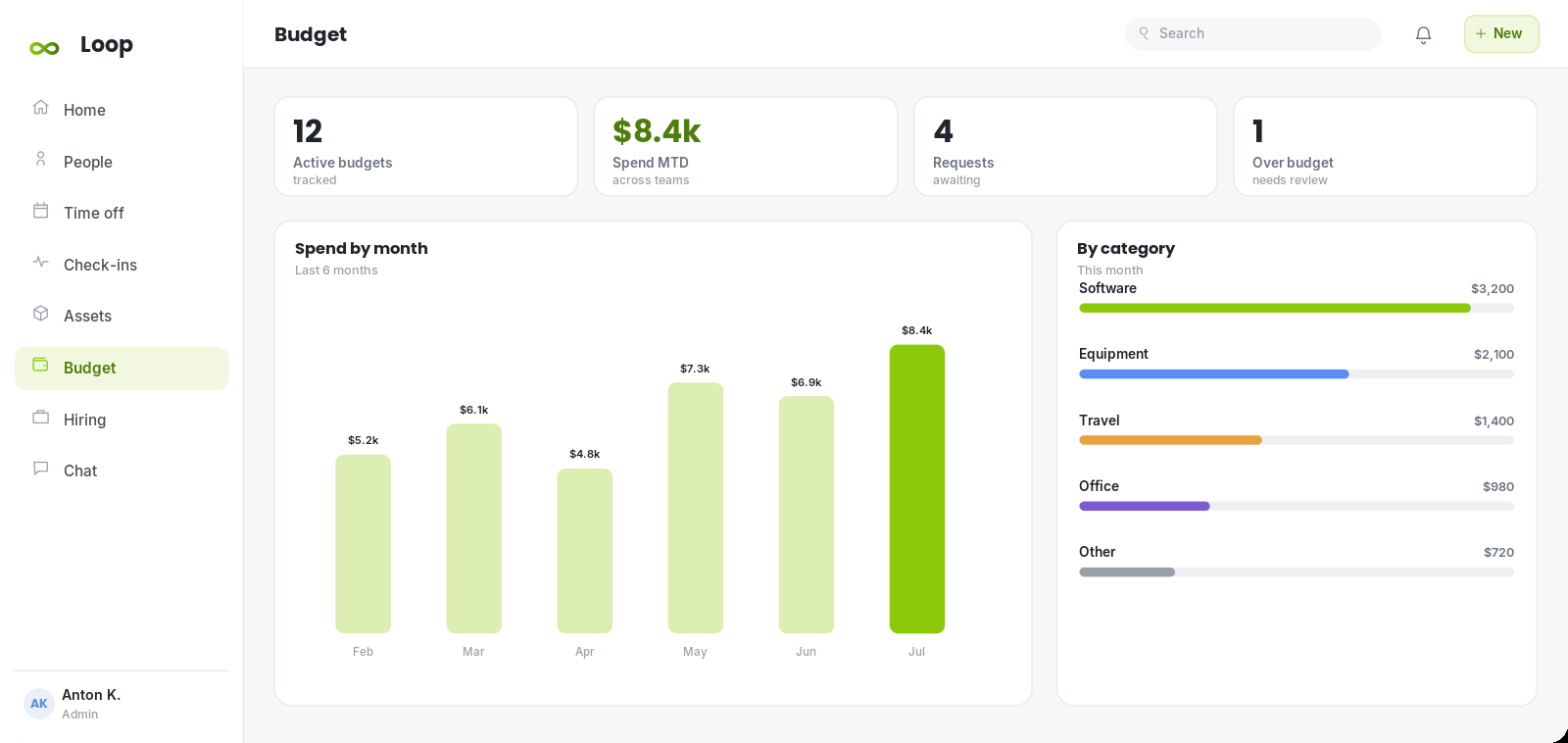Open Anton K. profile name
This screenshot has width=1568, height=743.
pos(91,694)
